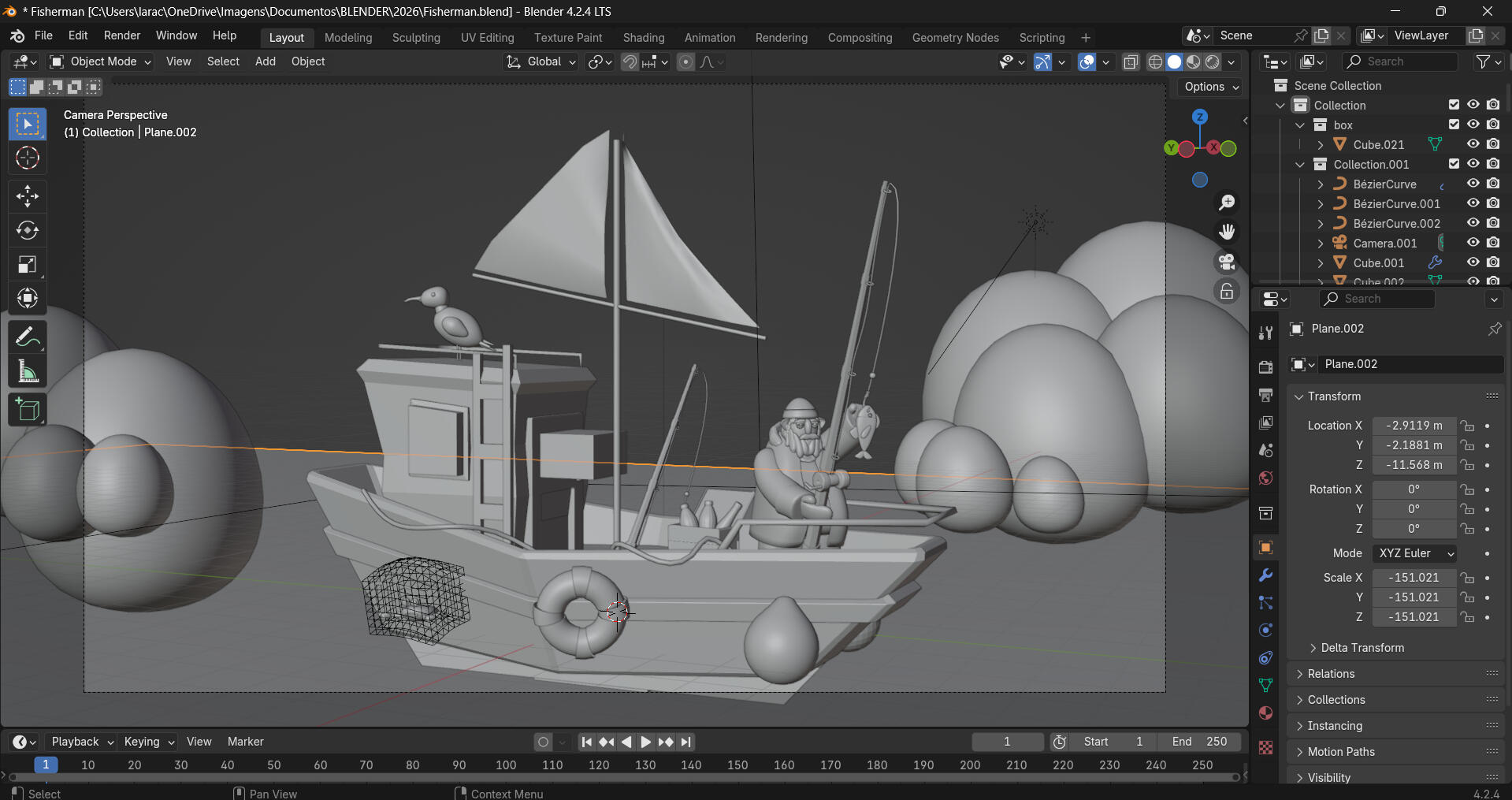This screenshot has height=800, width=1512.
Task: Select the Scale tool in toolbar
Action: [x=28, y=264]
